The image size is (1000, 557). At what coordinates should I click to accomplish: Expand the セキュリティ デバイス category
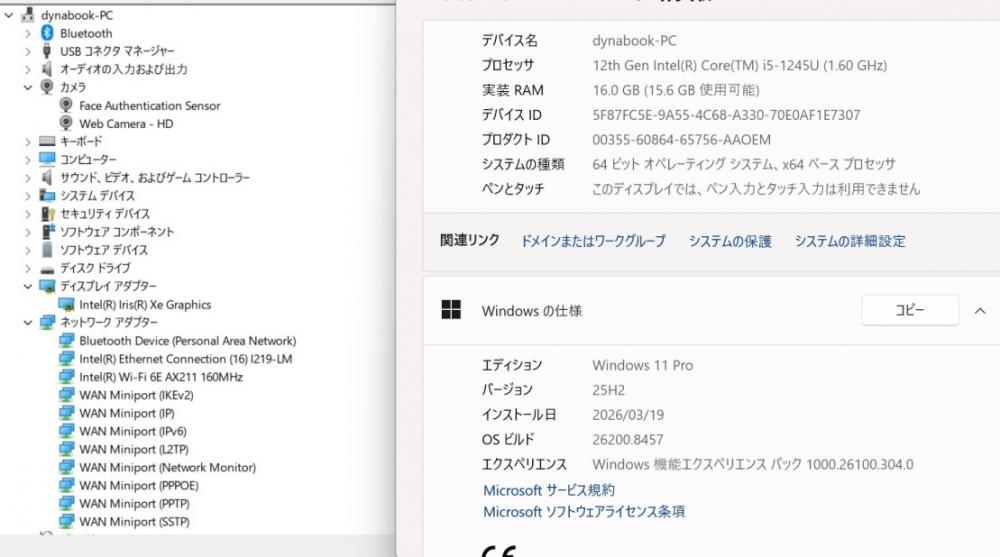27,214
